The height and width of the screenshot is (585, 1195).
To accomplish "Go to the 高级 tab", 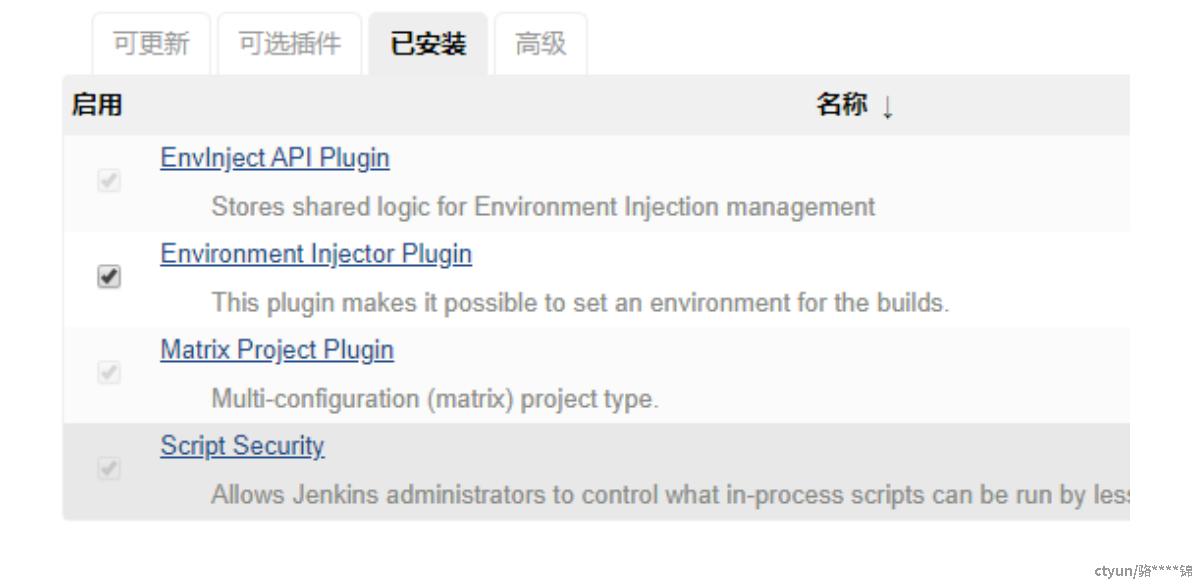I will 541,43.
